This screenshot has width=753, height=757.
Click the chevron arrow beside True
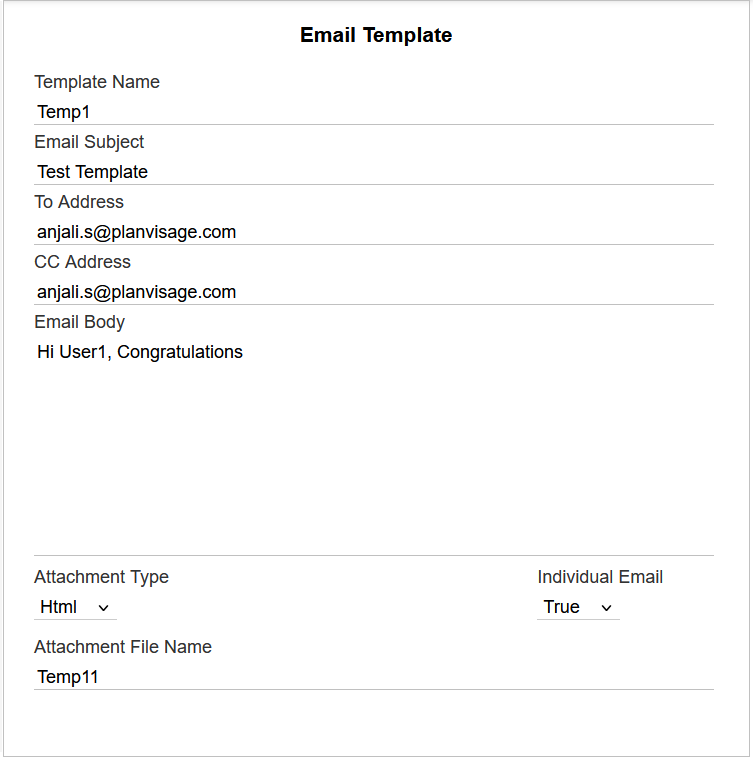click(607, 608)
